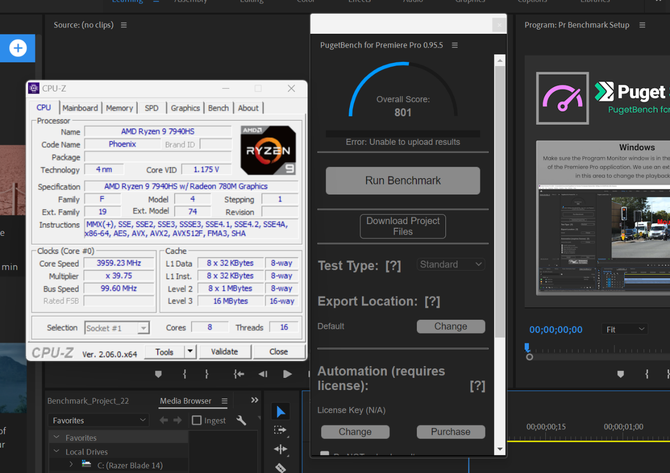Open PugetBench panel menu icon
The height and width of the screenshot is (473, 670).
[x=455, y=45]
